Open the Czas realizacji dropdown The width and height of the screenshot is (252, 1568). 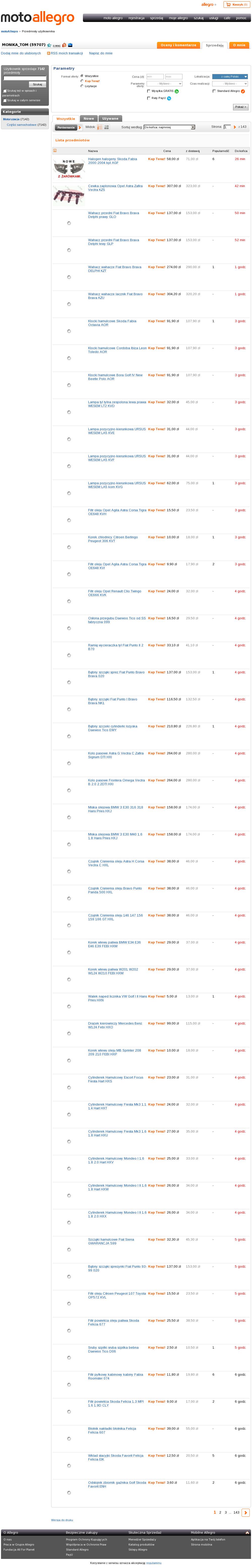pyautogui.click(x=230, y=83)
